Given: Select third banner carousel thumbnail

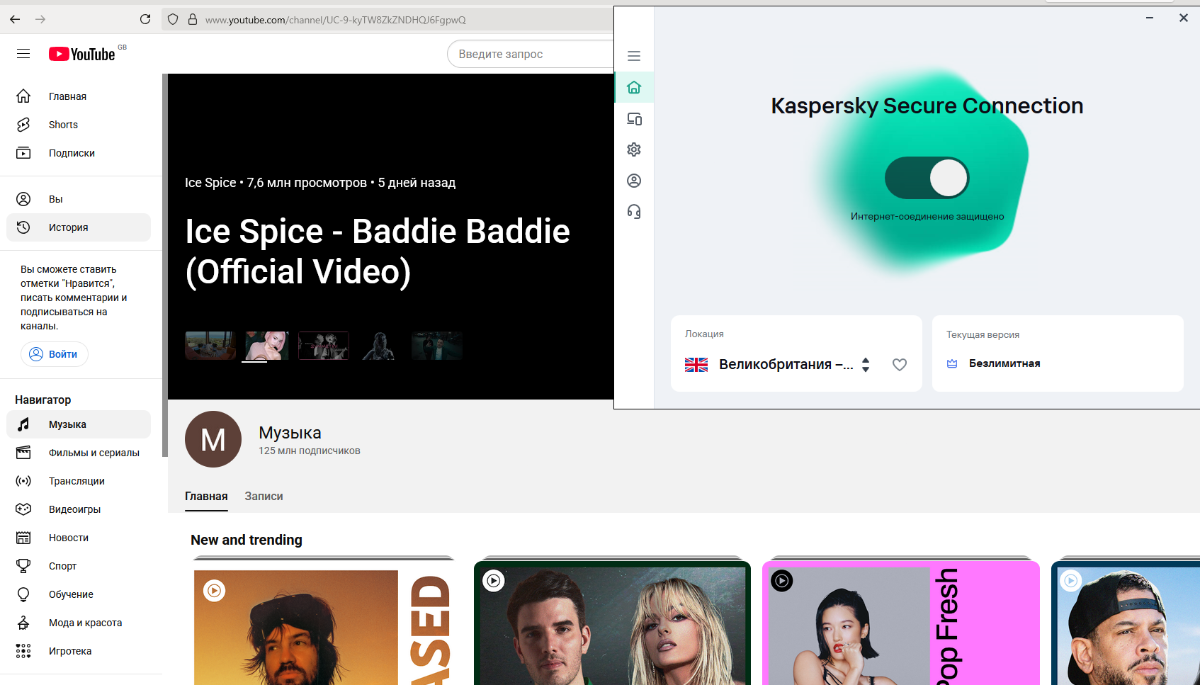Looking at the screenshot, I should pos(323,345).
